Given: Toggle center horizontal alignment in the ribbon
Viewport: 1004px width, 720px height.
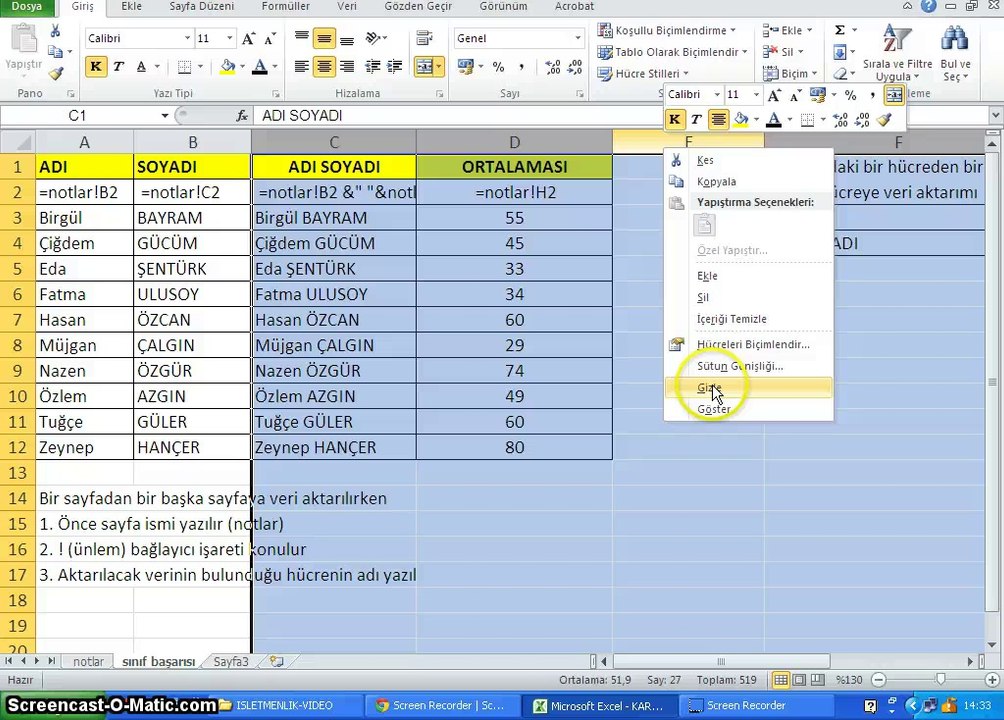Looking at the screenshot, I should (x=324, y=66).
